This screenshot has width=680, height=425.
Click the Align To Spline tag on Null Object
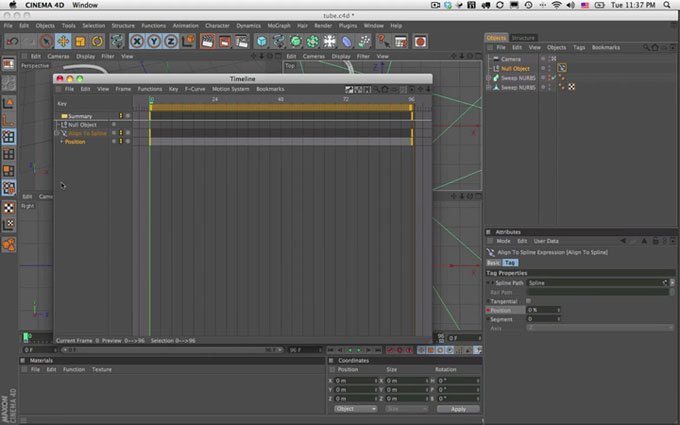[562, 68]
